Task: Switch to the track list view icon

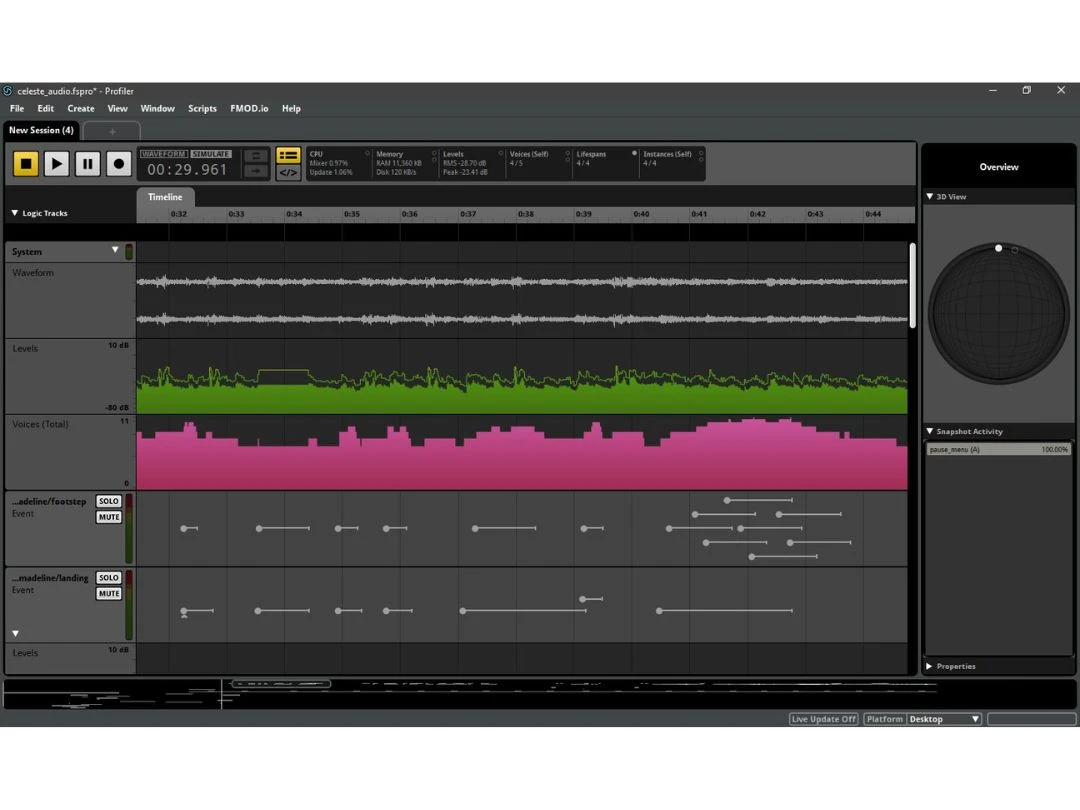Action: (x=288, y=155)
